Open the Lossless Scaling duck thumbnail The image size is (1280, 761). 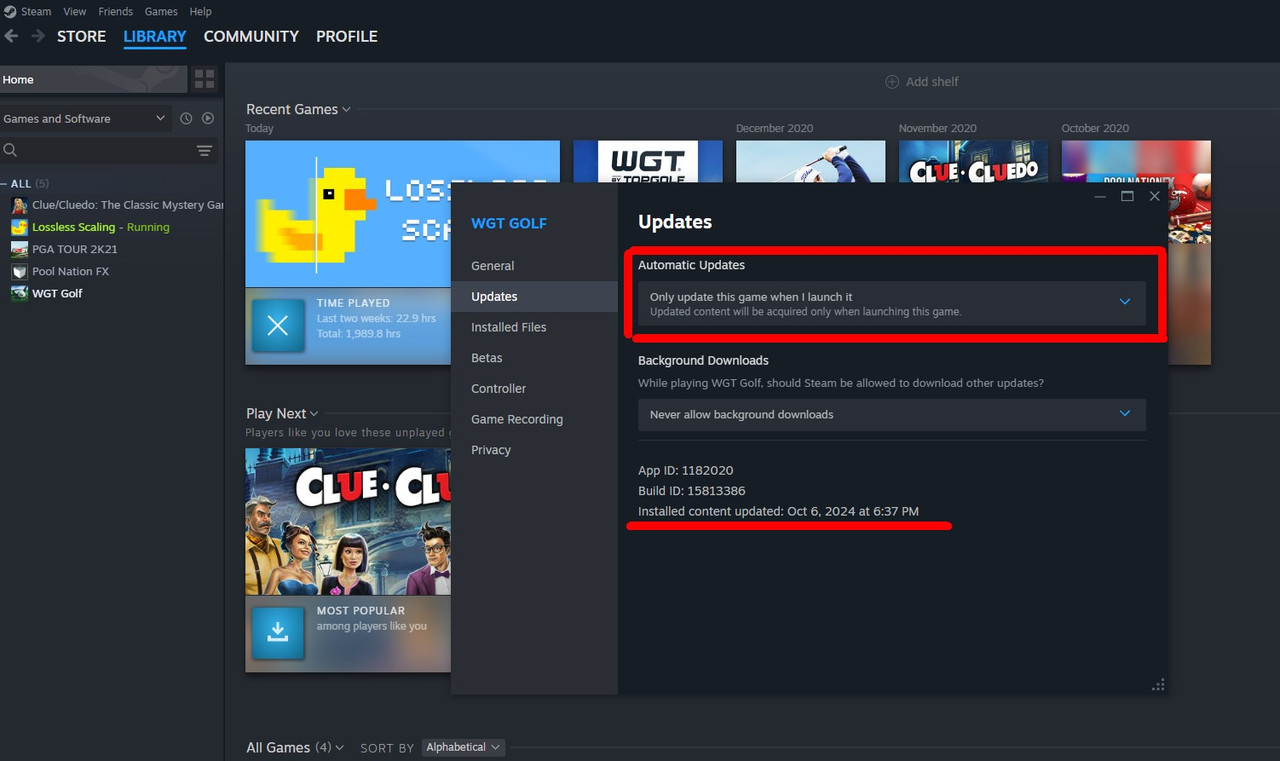350,214
